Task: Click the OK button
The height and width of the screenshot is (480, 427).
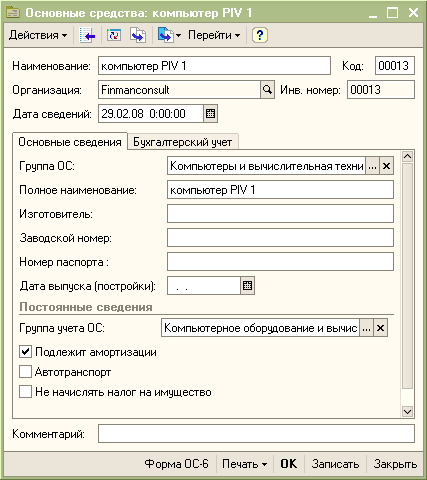Action: pos(289,464)
